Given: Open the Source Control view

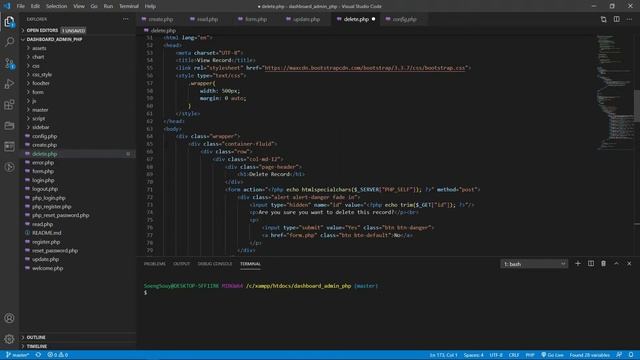Looking at the screenshot, I should (9, 63).
